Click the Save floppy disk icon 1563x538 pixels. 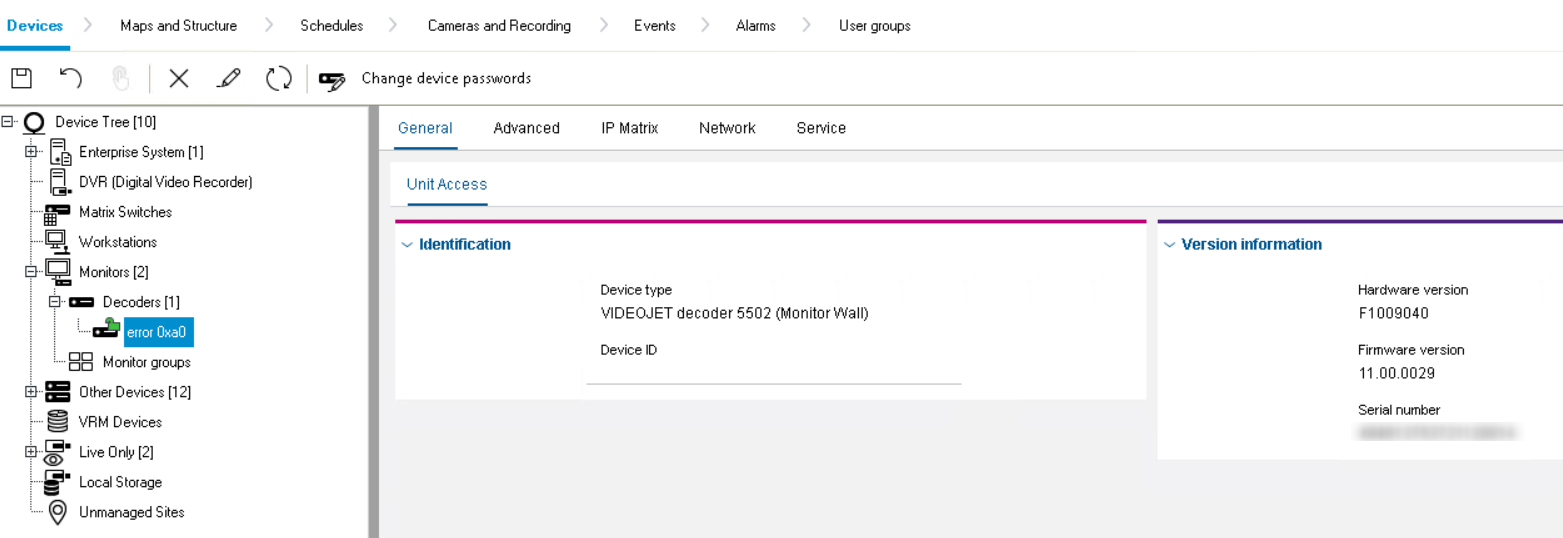coord(21,78)
